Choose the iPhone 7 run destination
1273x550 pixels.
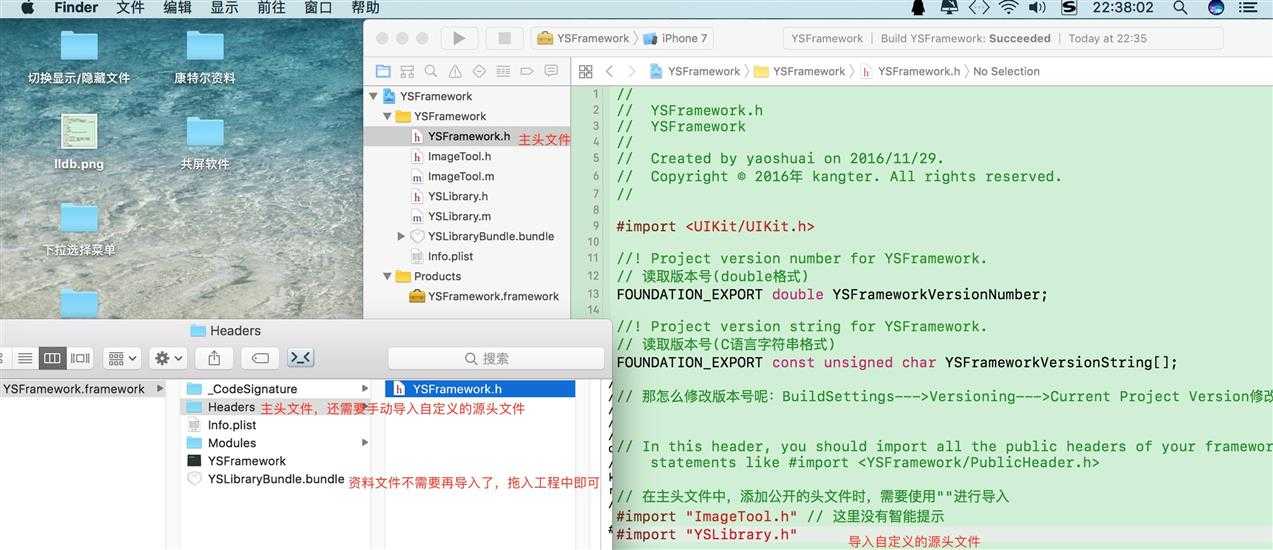click(x=676, y=38)
